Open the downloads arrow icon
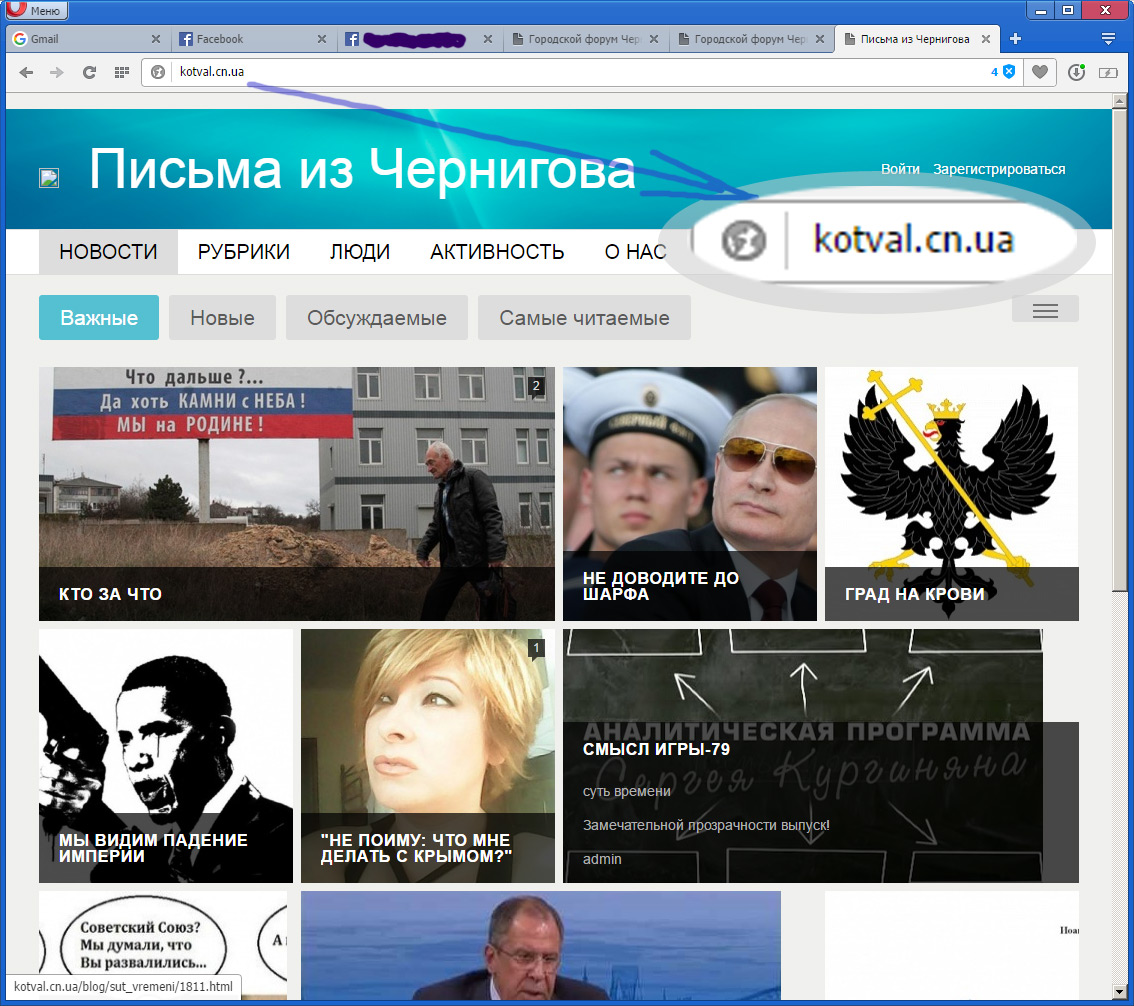The width and height of the screenshot is (1134, 1006). pos(1076,72)
